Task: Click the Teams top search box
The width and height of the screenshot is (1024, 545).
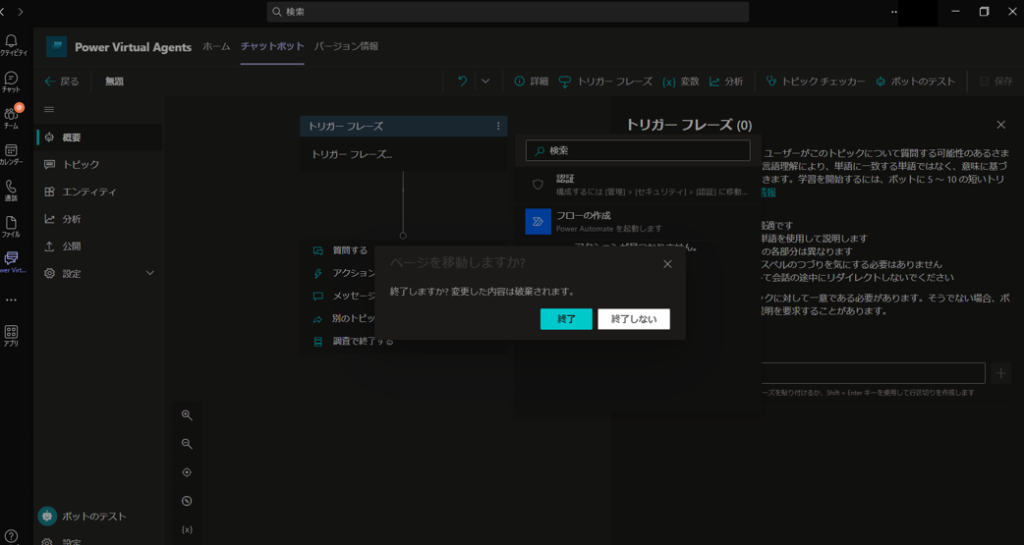Action: (507, 12)
